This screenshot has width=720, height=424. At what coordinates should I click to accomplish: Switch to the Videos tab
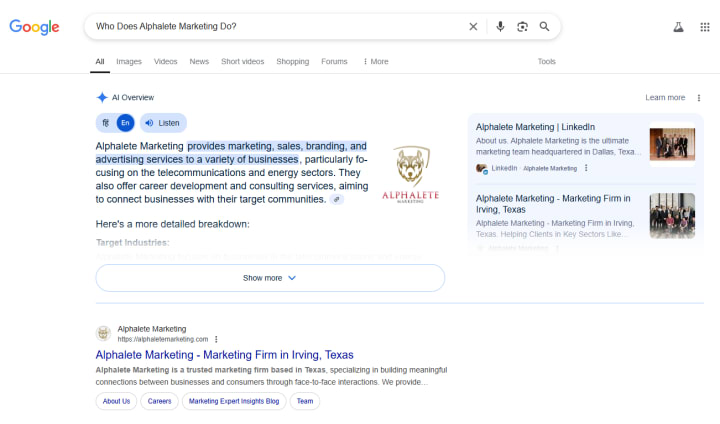(165, 62)
